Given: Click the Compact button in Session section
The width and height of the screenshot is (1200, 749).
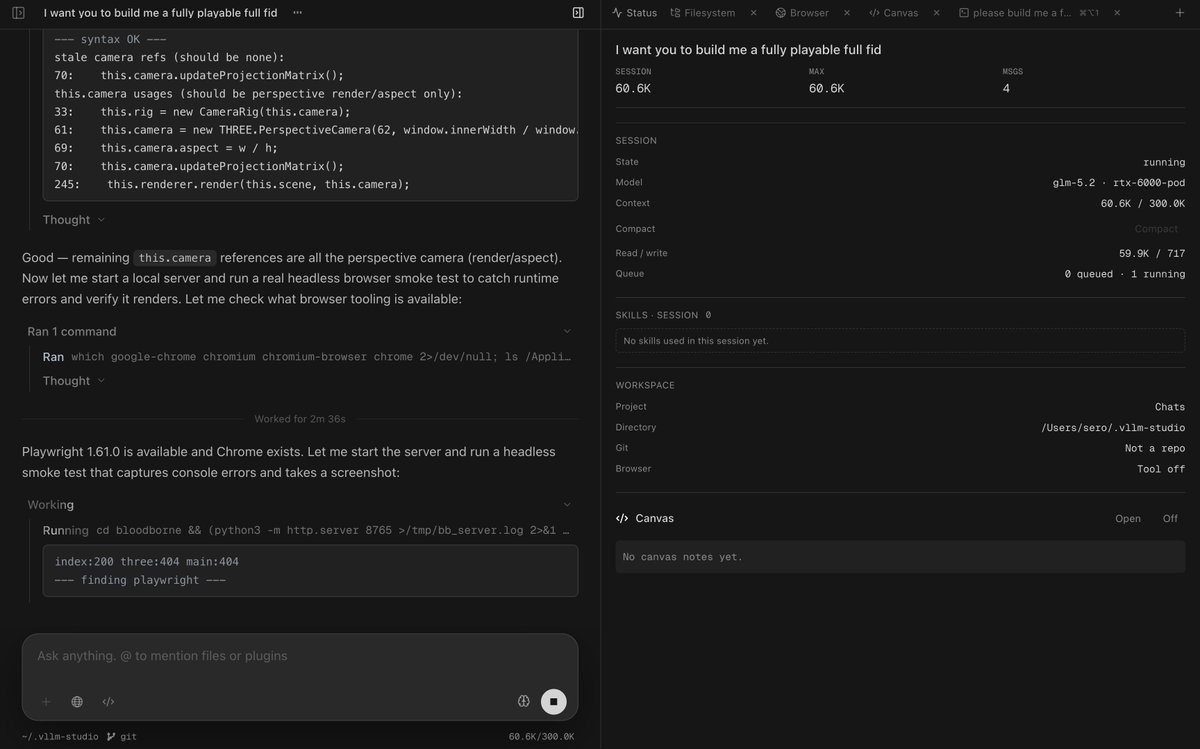Looking at the screenshot, I should pos(1156,229).
